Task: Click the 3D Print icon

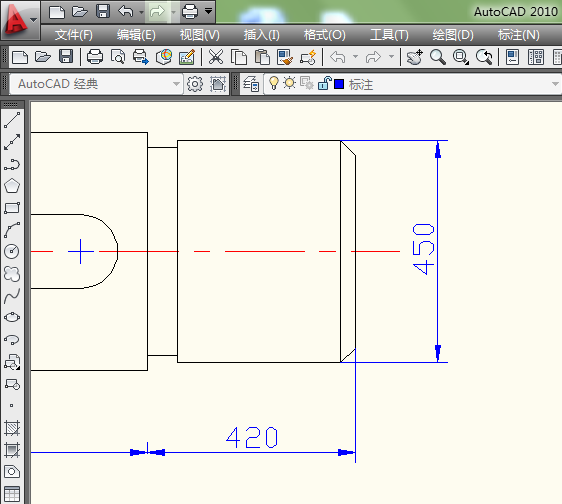Action: (x=164, y=57)
